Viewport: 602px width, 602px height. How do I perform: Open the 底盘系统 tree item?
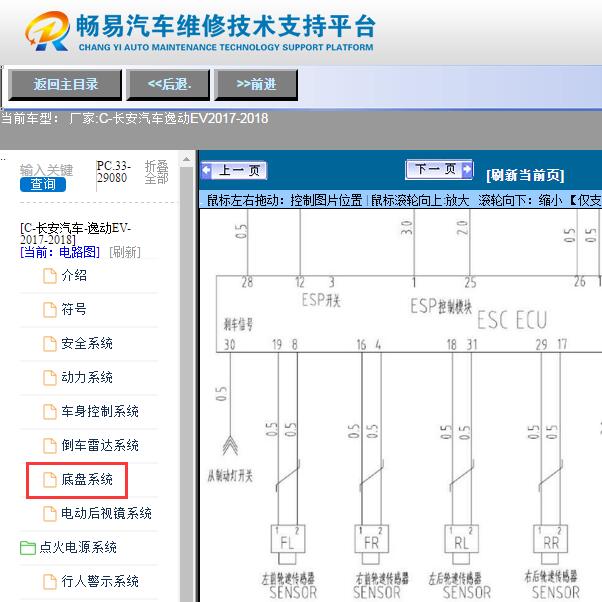coord(87,479)
